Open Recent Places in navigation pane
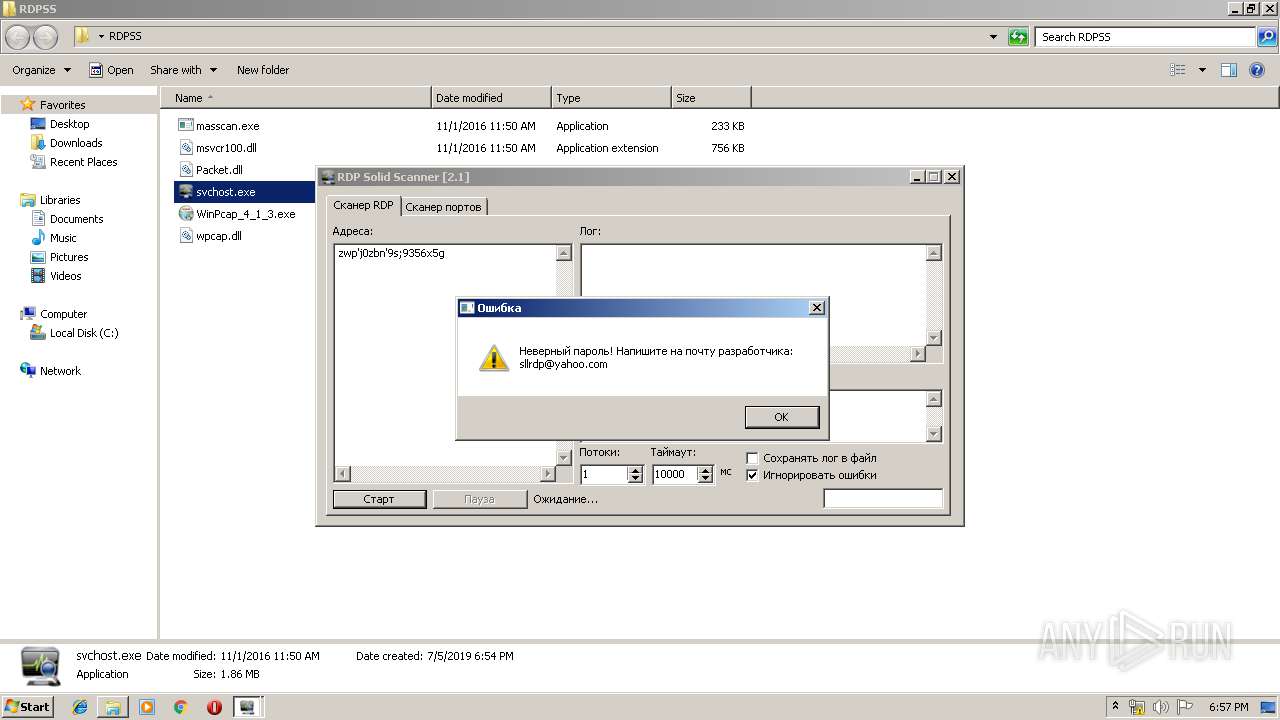Screen dimensions: 1280x720 [x=83, y=162]
